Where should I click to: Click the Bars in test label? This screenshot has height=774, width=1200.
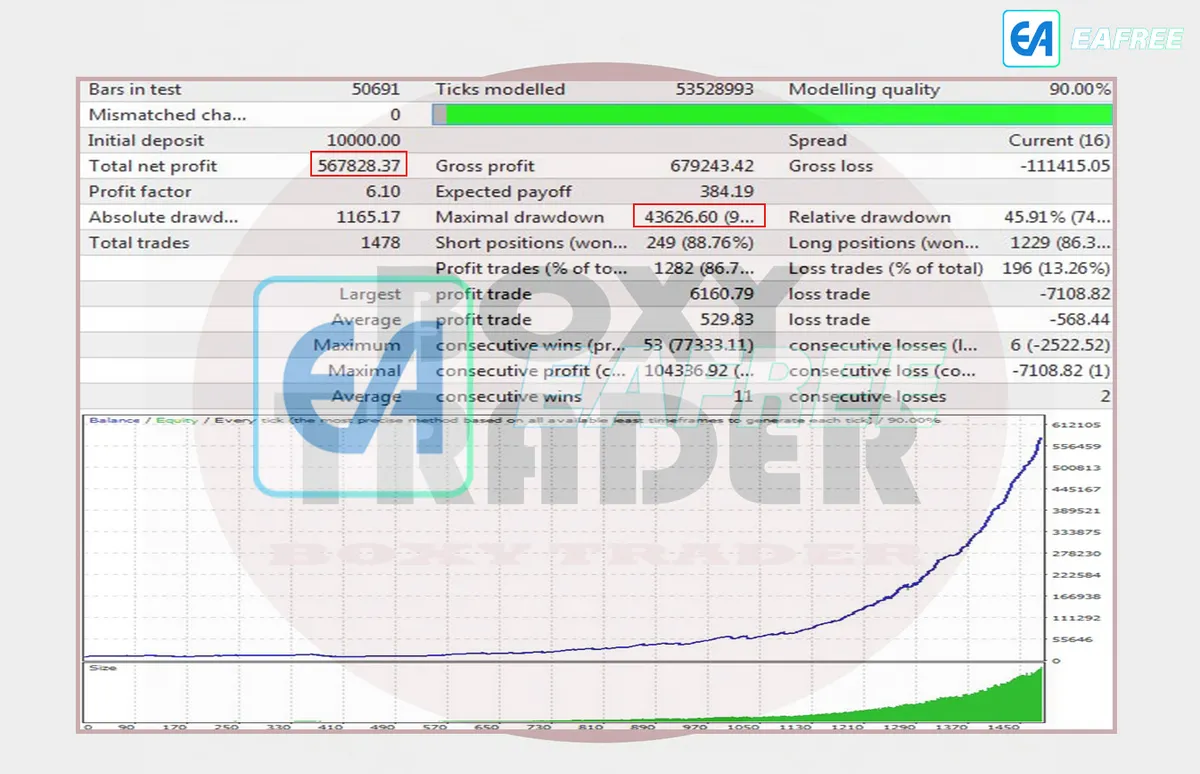[x=135, y=89]
